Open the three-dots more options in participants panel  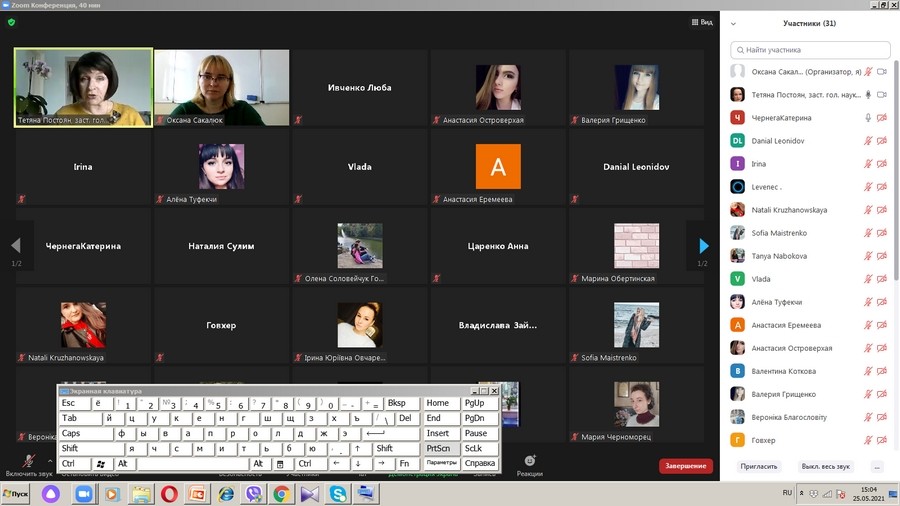[x=877, y=466]
